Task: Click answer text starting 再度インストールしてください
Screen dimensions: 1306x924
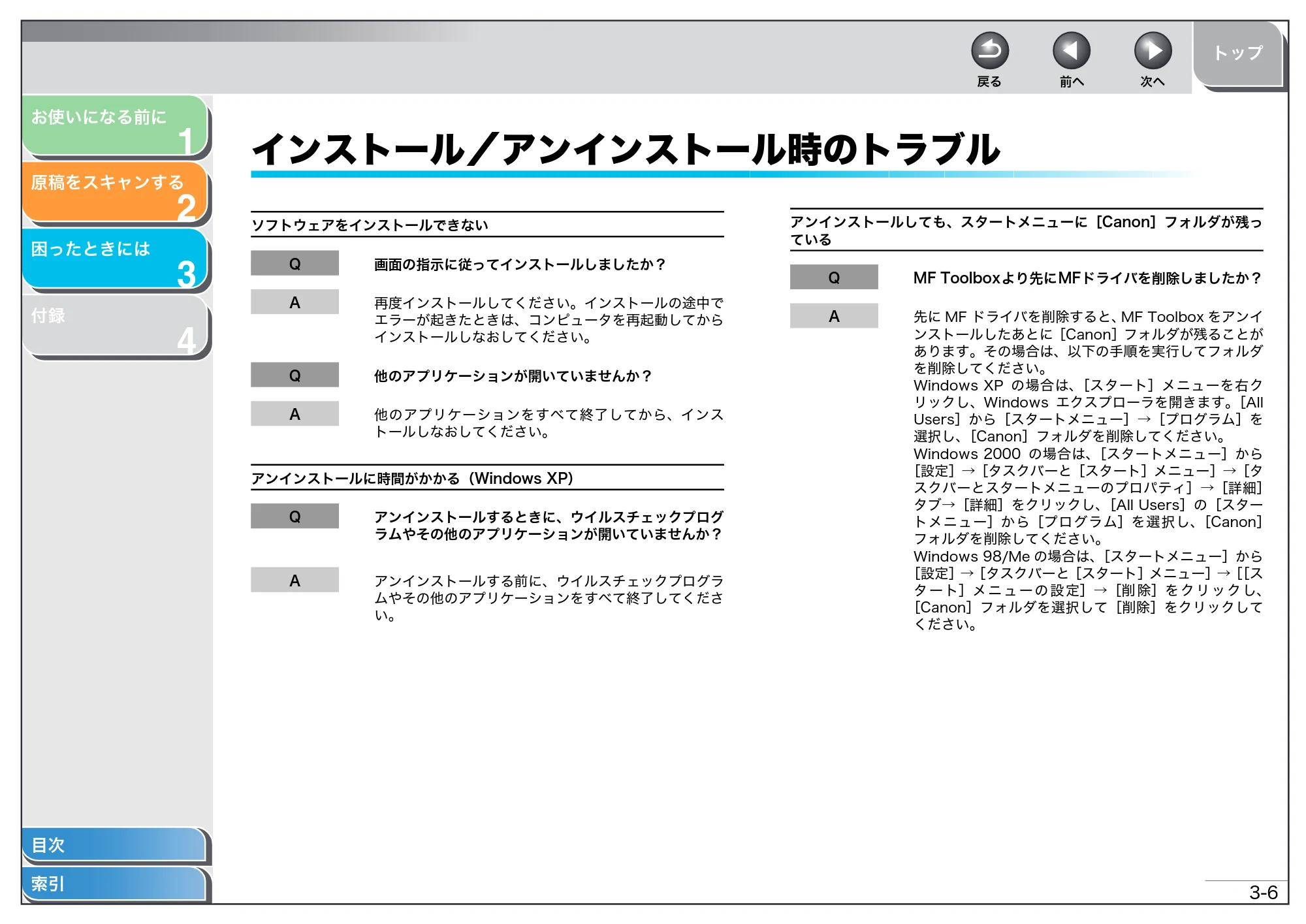Action: (549, 320)
